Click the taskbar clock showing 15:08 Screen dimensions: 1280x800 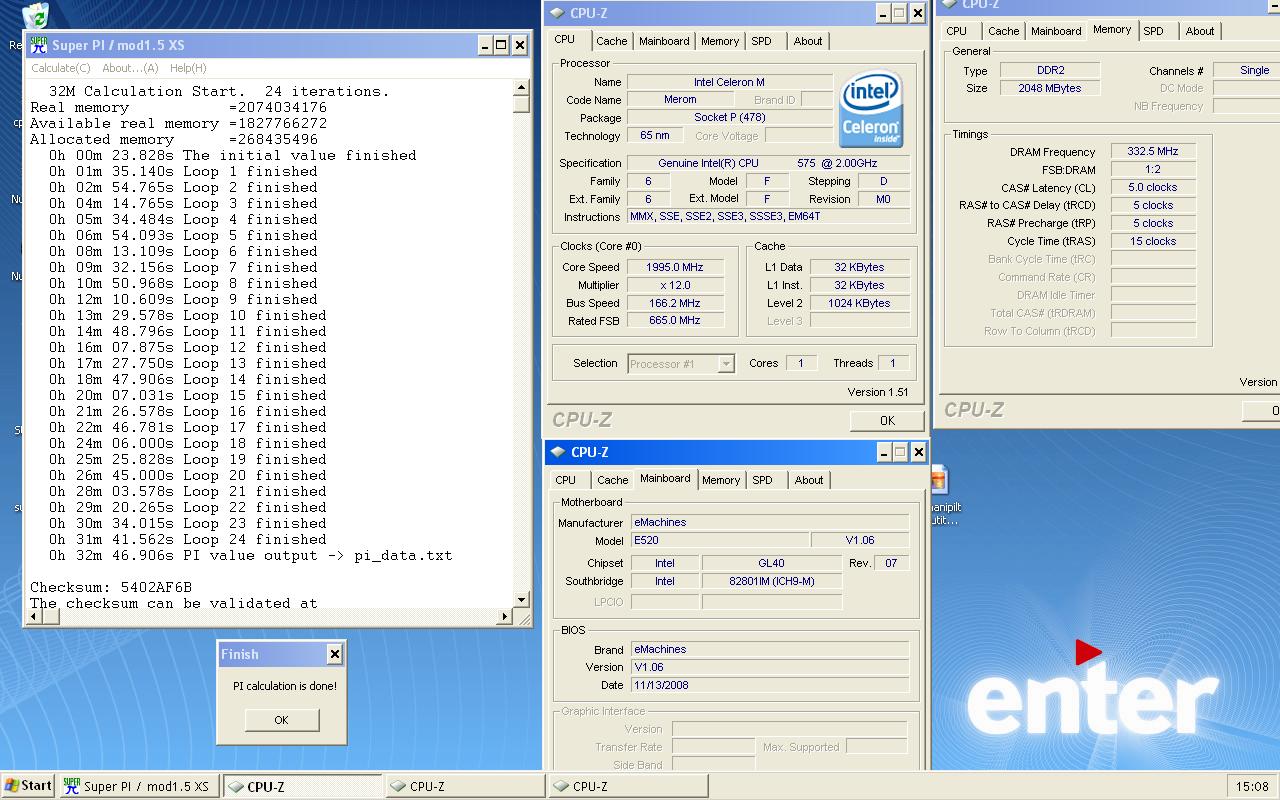coord(1251,786)
